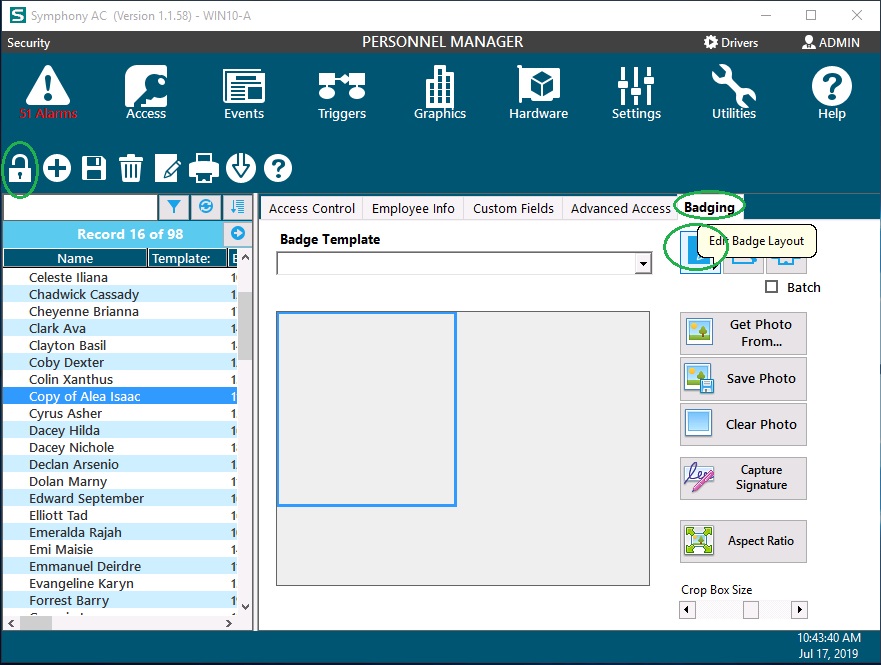Select the Badging tab
This screenshot has height=665, width=881.
[x=709, y=207]
